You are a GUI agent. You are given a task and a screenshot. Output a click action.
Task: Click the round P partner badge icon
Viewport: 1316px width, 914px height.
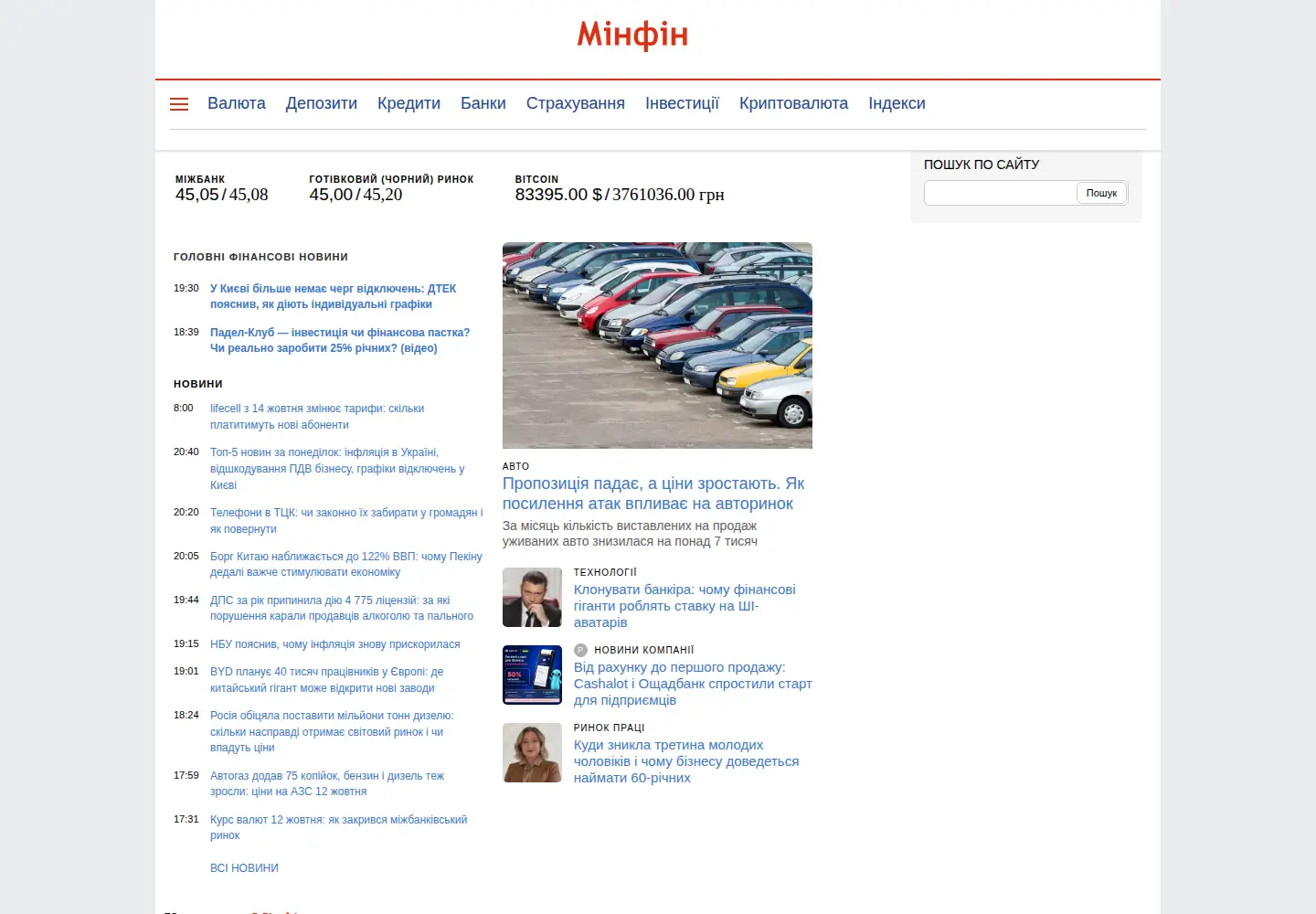(x=580, y=650)
